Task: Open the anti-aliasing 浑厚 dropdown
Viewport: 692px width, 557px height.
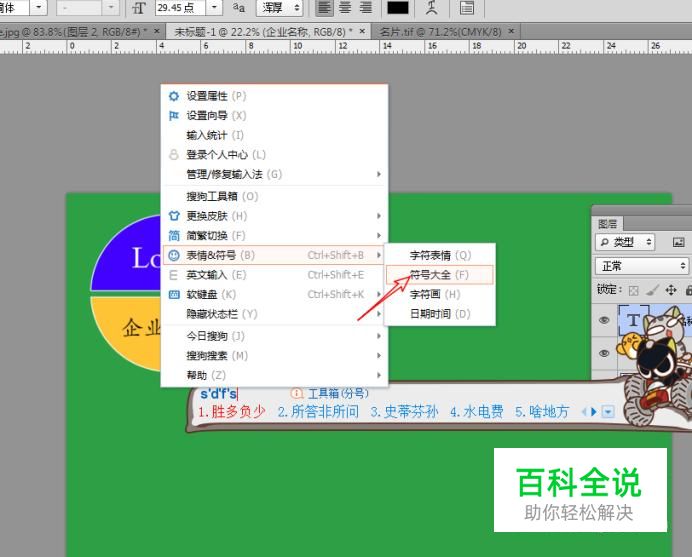Action: coord(280,8)
